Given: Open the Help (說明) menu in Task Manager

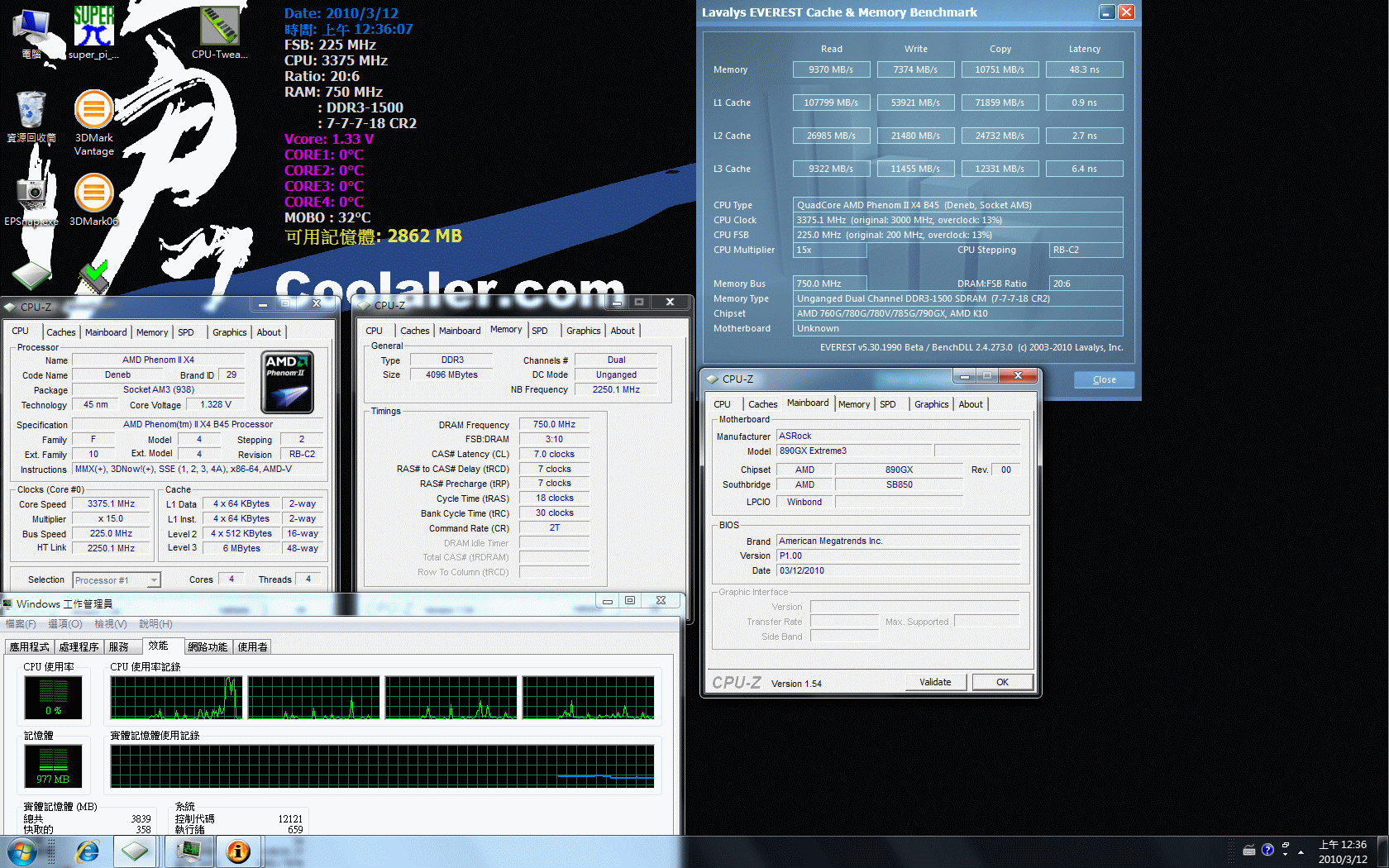Looking at the screenshot, I should 155,624.
